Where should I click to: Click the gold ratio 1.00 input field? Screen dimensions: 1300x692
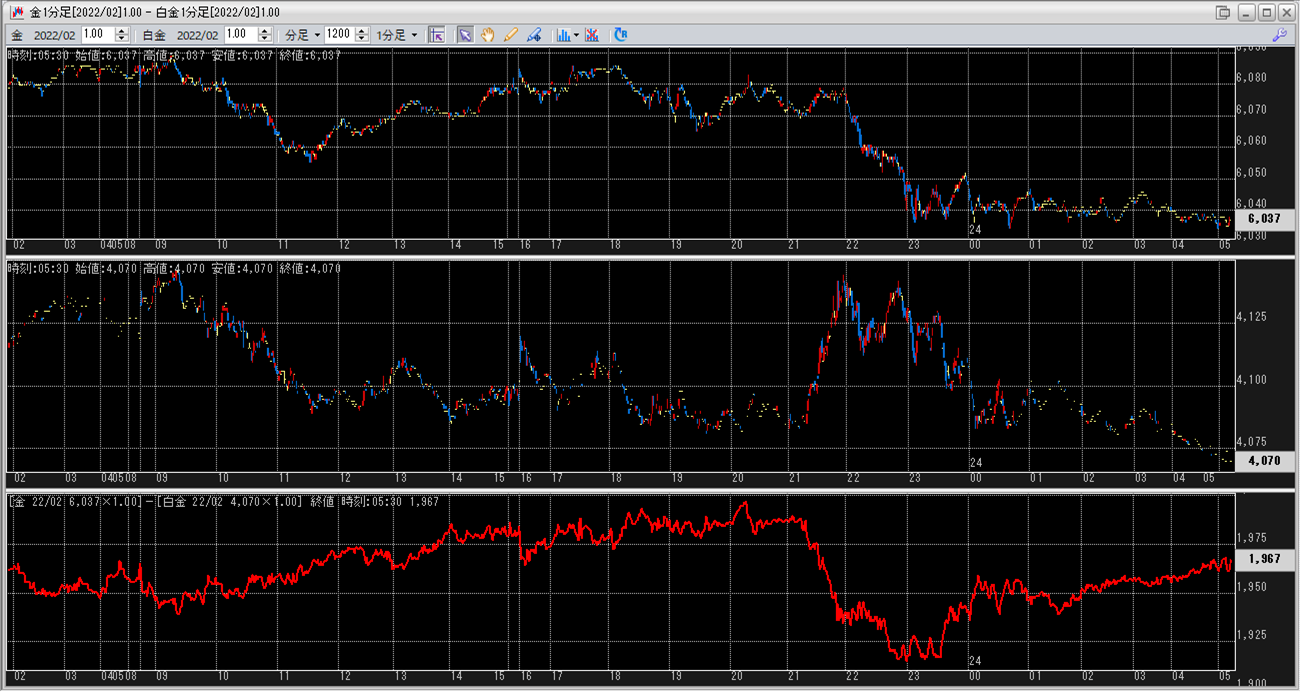coord(98,34)
